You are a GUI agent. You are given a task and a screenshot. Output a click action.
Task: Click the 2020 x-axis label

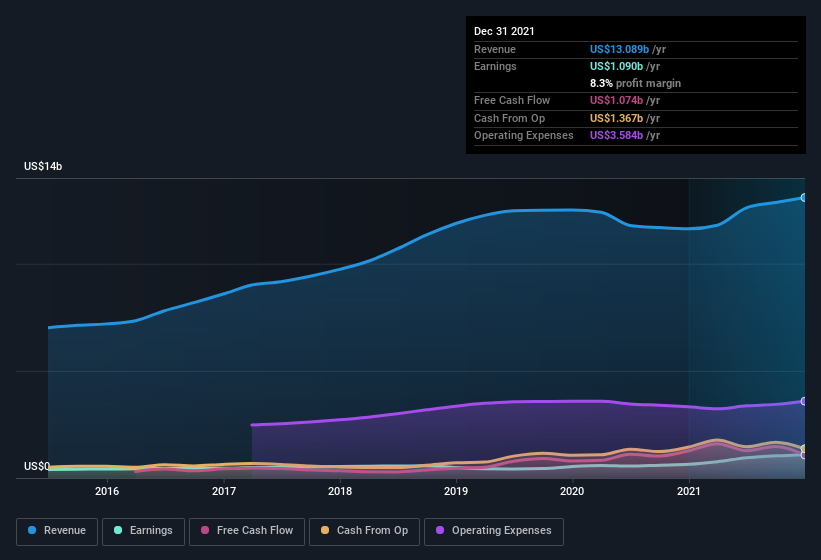pos(572,491)
